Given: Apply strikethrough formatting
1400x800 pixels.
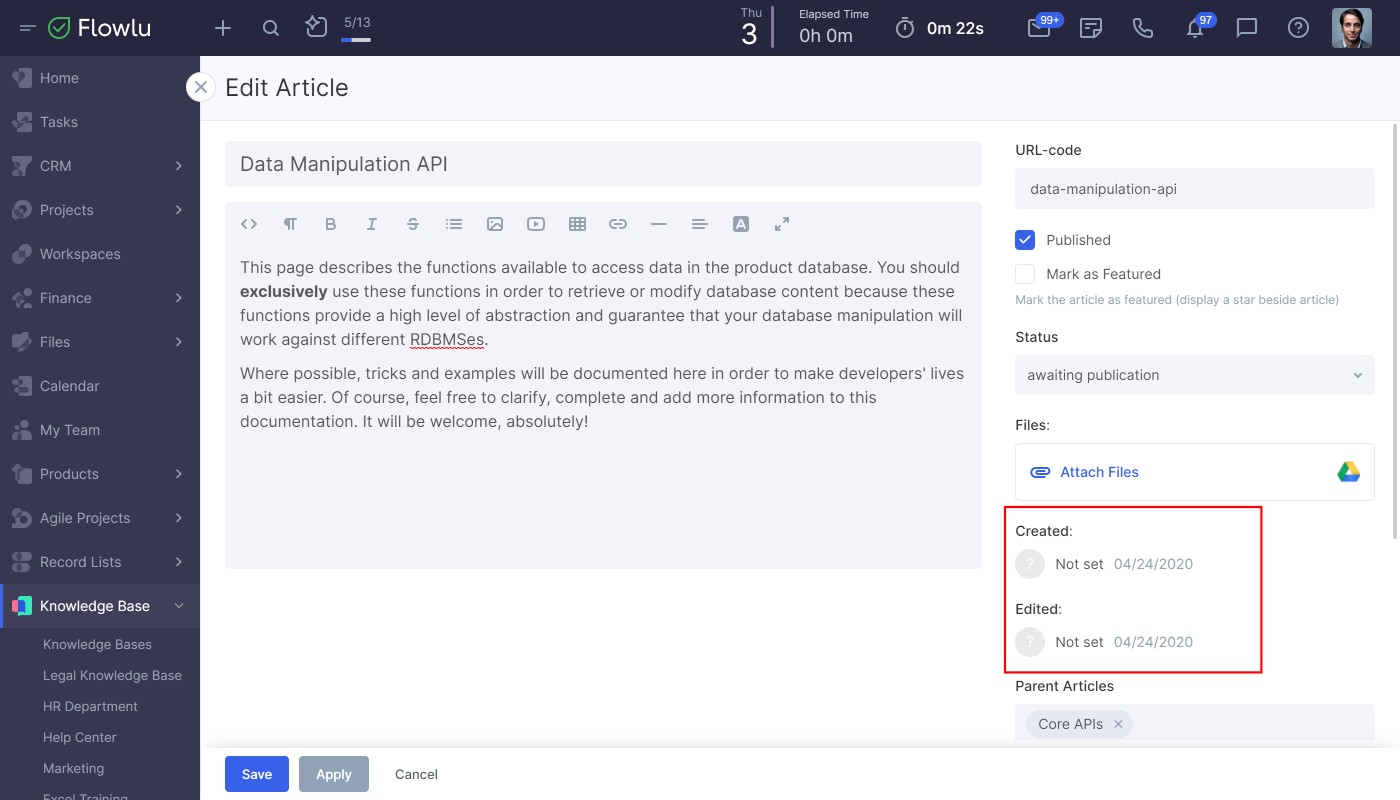Looking at the screenshot, I should [413, 224].
